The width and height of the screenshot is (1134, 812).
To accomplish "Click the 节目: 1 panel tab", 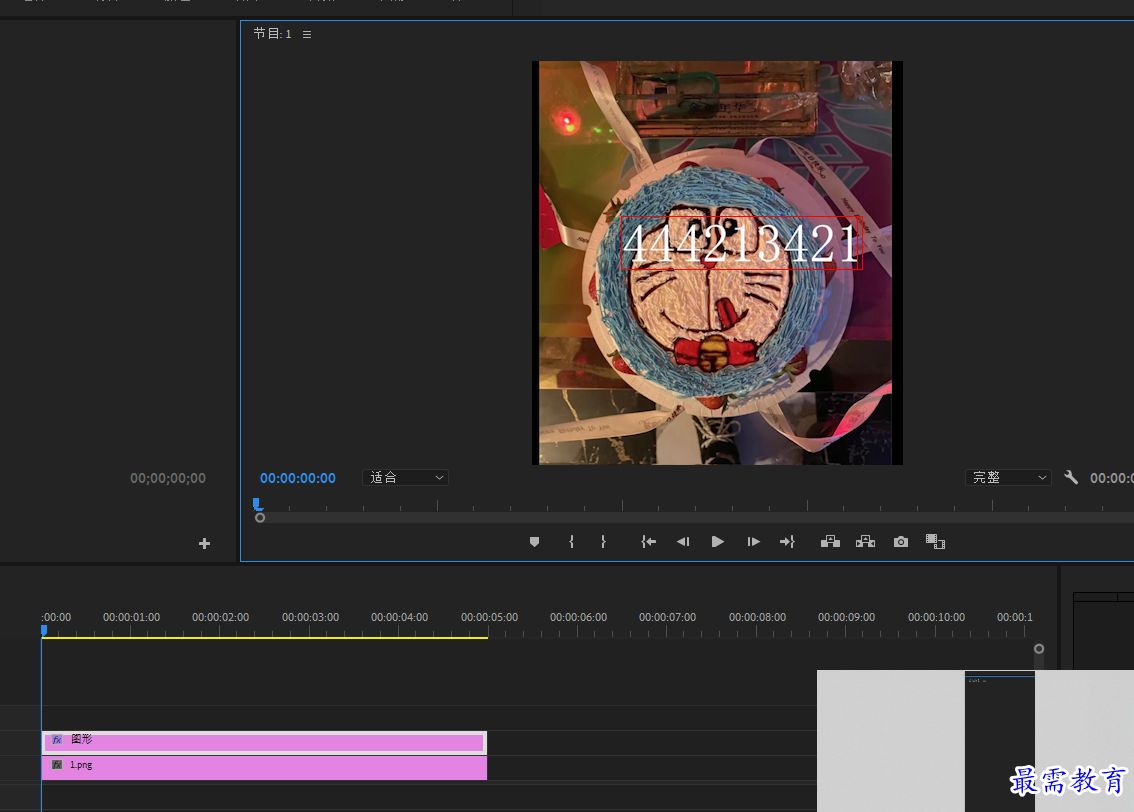I will (273, 34).
